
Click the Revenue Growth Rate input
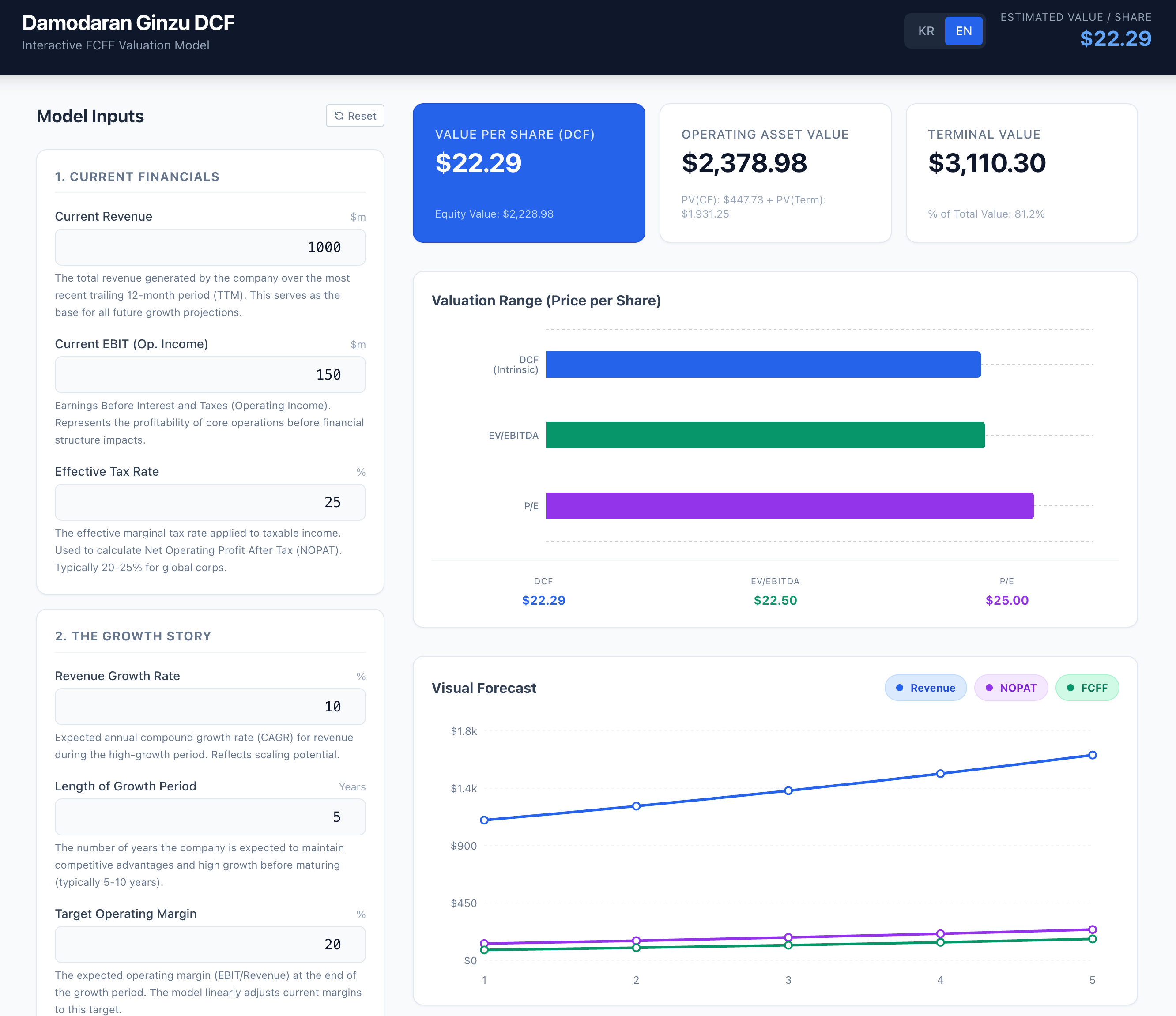210,707
